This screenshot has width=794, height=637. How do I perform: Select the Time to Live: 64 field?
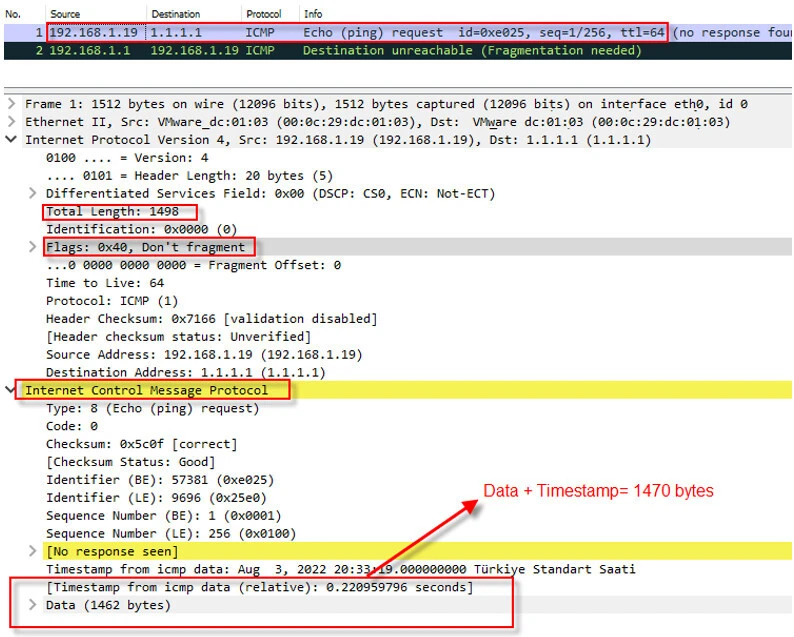[105, 283]
